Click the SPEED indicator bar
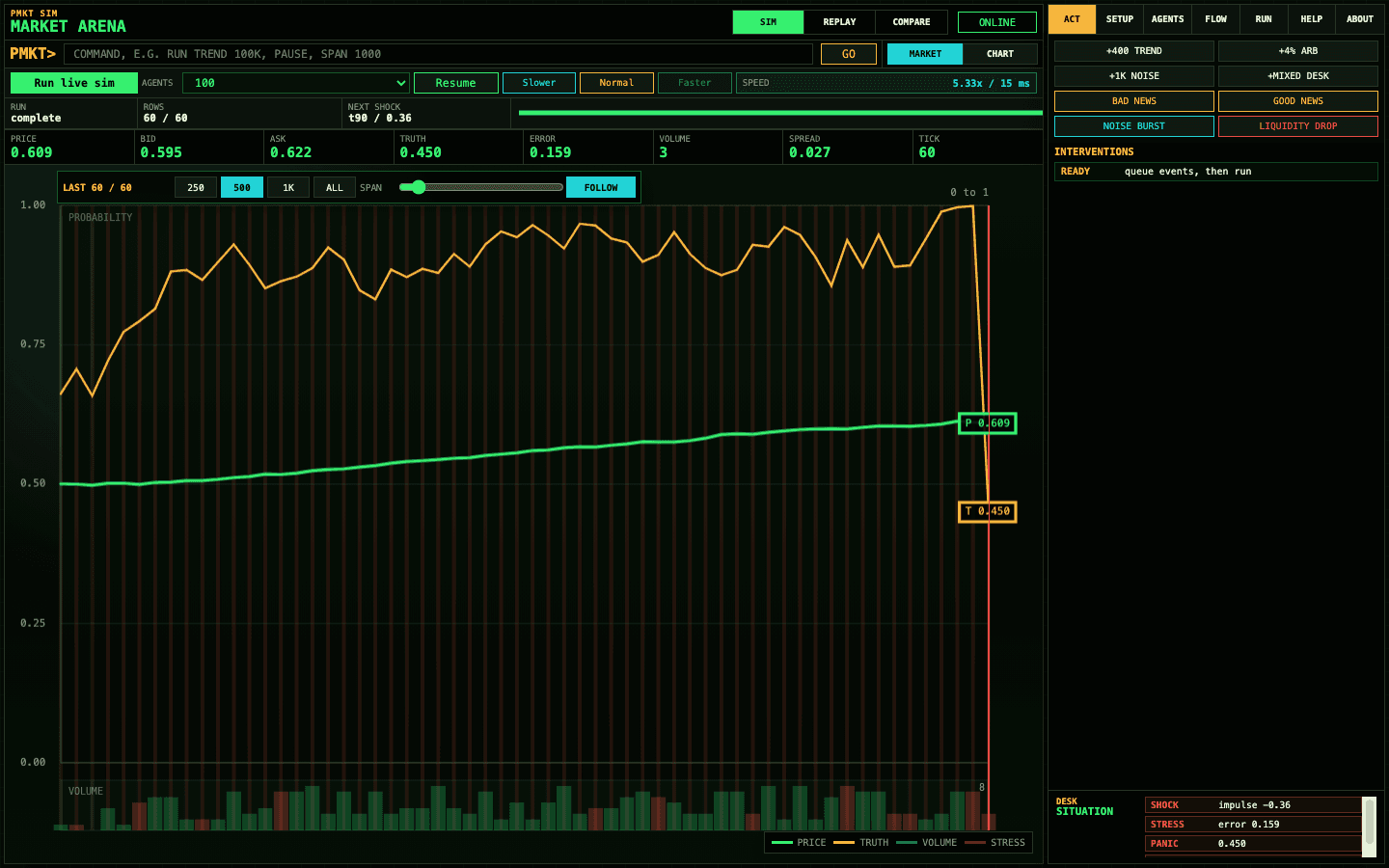Screen dimensions: 1389x868 pos(886,83)
